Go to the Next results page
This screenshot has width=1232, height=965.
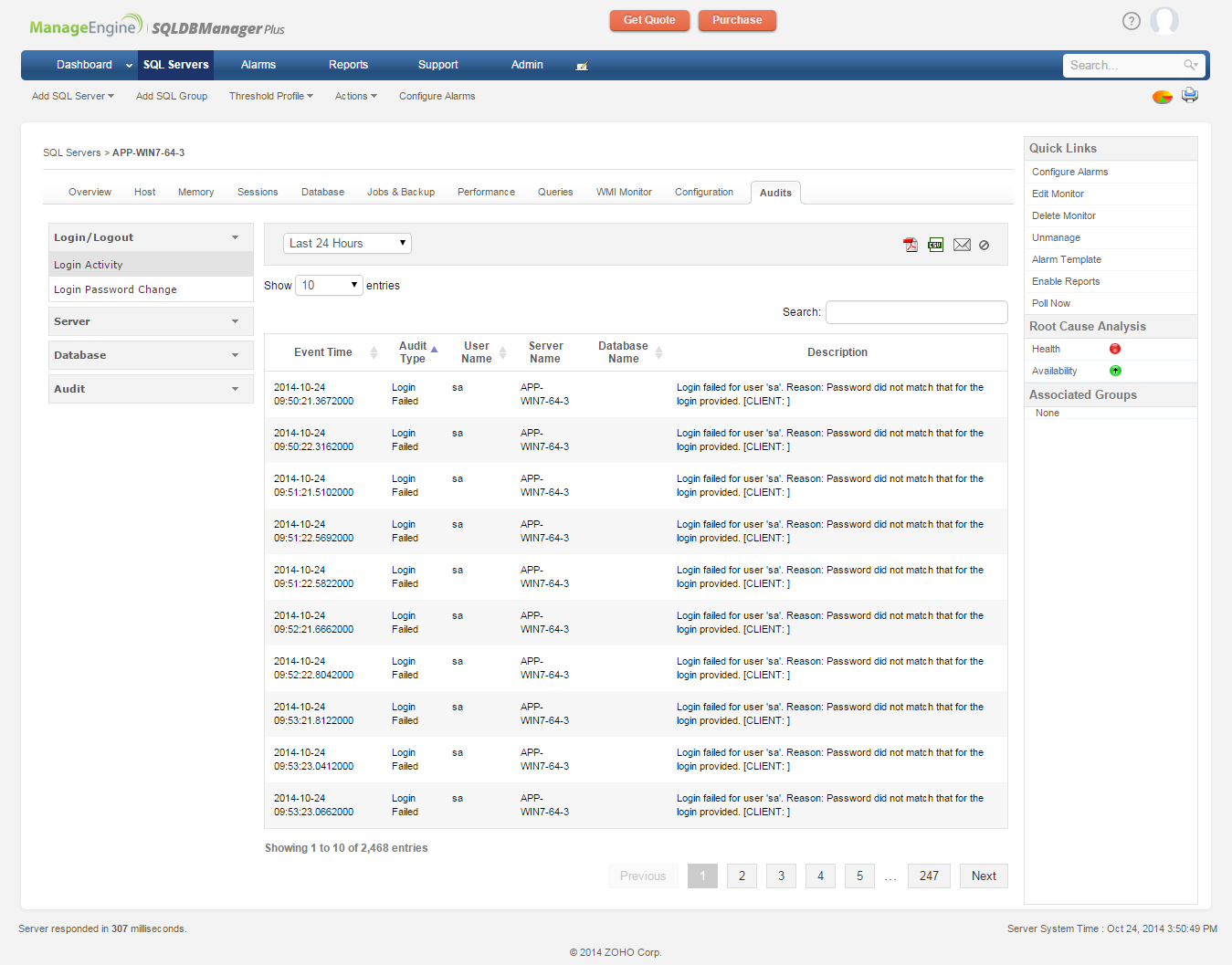pyautogui.click(x=984, y=876)
